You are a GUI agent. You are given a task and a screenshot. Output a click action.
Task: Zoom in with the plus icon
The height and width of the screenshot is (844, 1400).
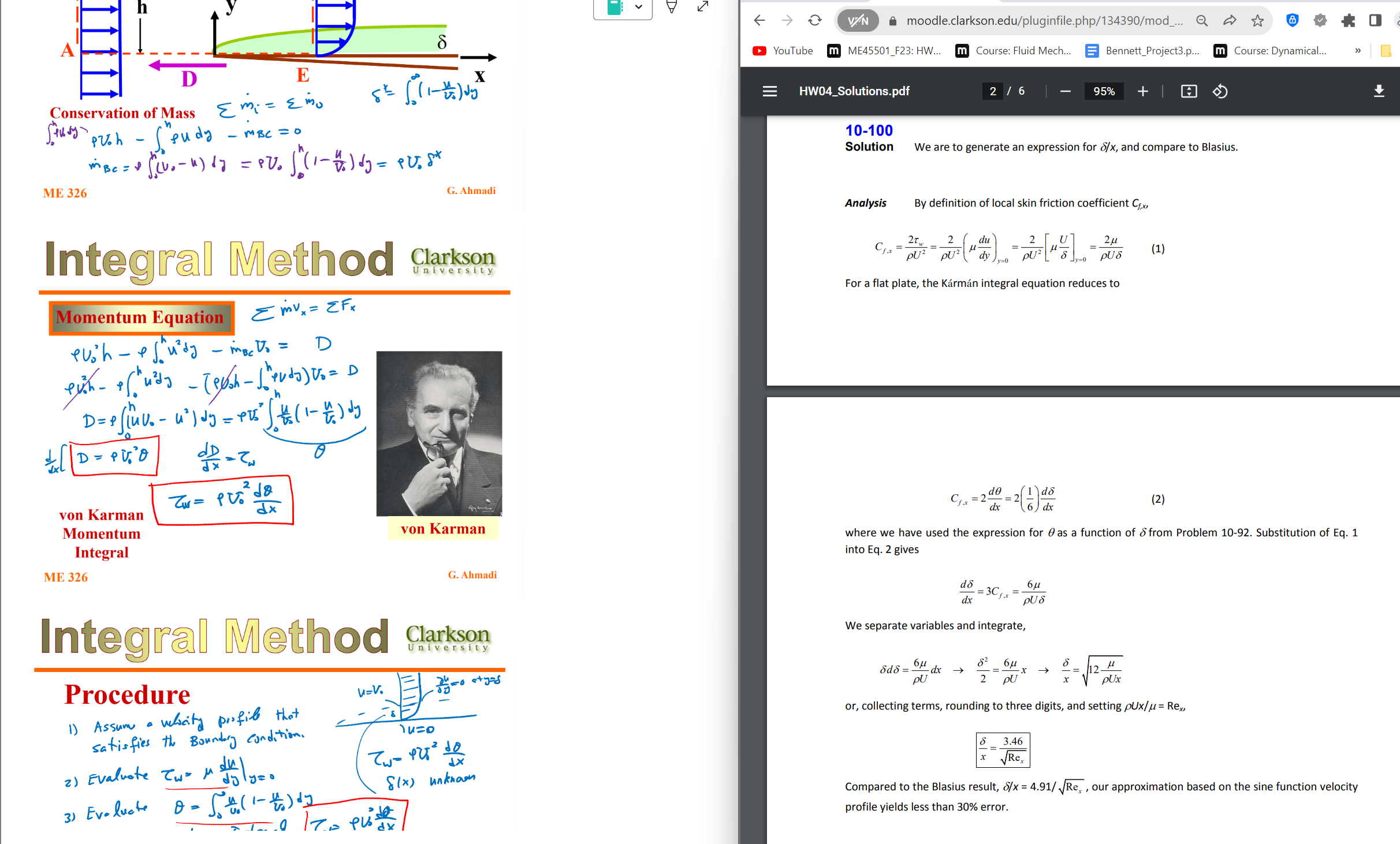pyautogui.click(x=1143, y=91)
